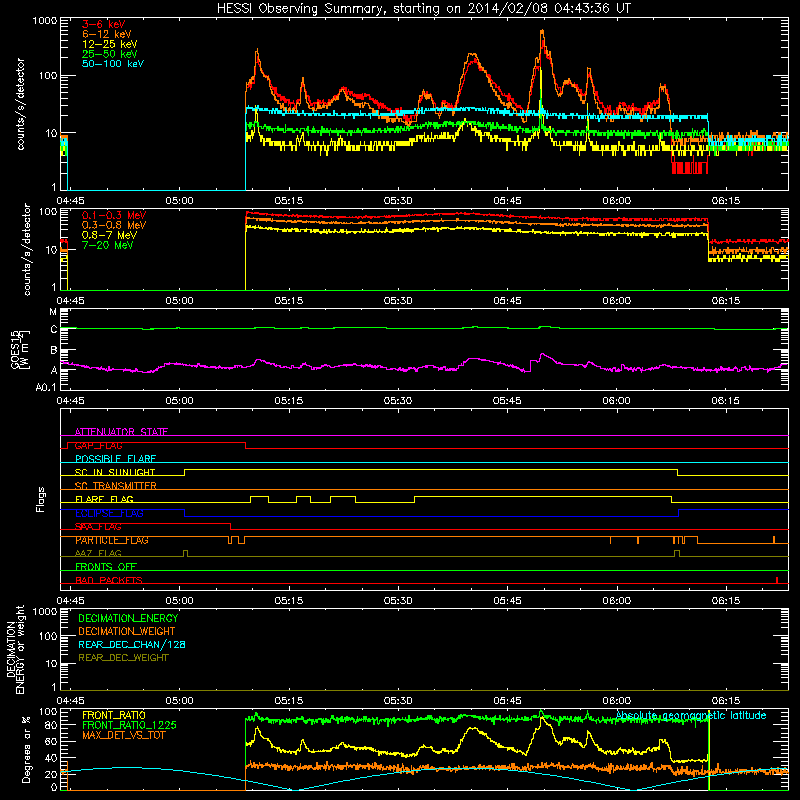The image size is (800, 800).
Task: Click the vertical "Flags" axis title
Action: (41, 499)
